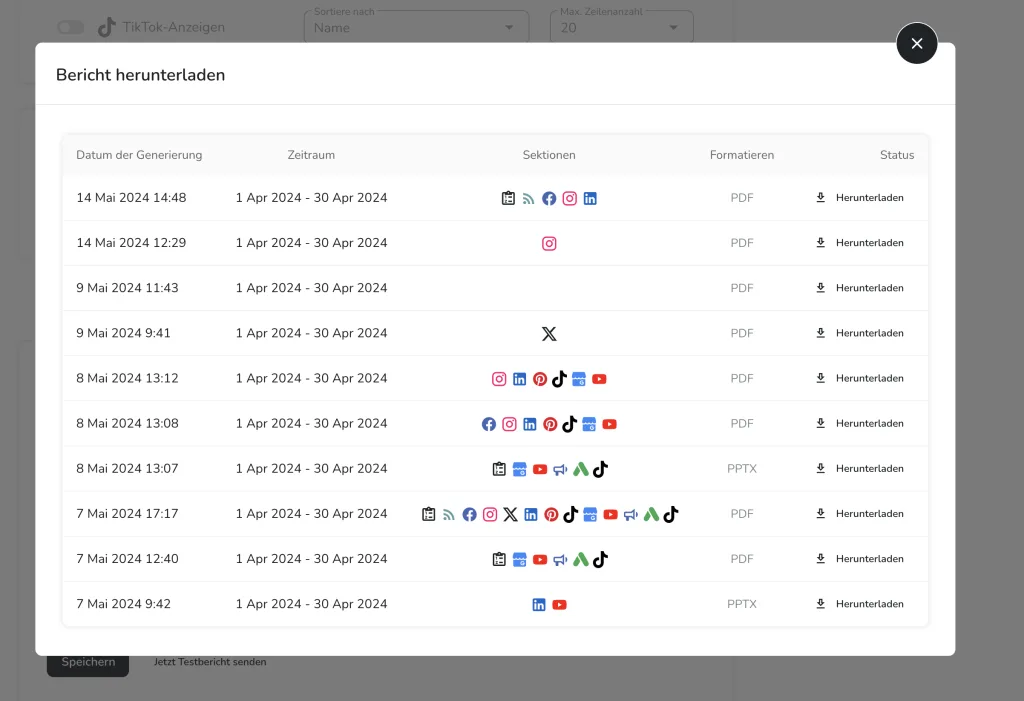Download the 8 Mai 2024 13:08 report
Image resolution: width=1024 pixels, height=701 pixels.
tap(859, 423)
